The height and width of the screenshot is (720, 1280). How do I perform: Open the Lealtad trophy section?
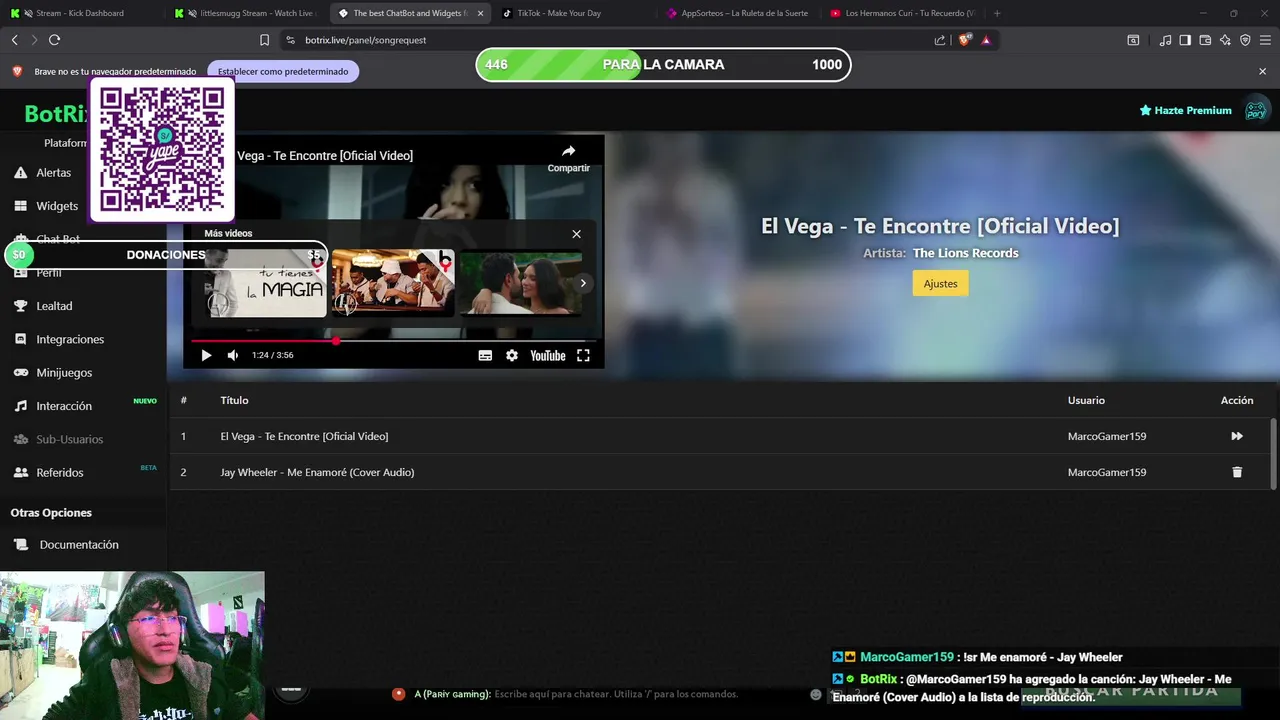click(x=43, y=306)
